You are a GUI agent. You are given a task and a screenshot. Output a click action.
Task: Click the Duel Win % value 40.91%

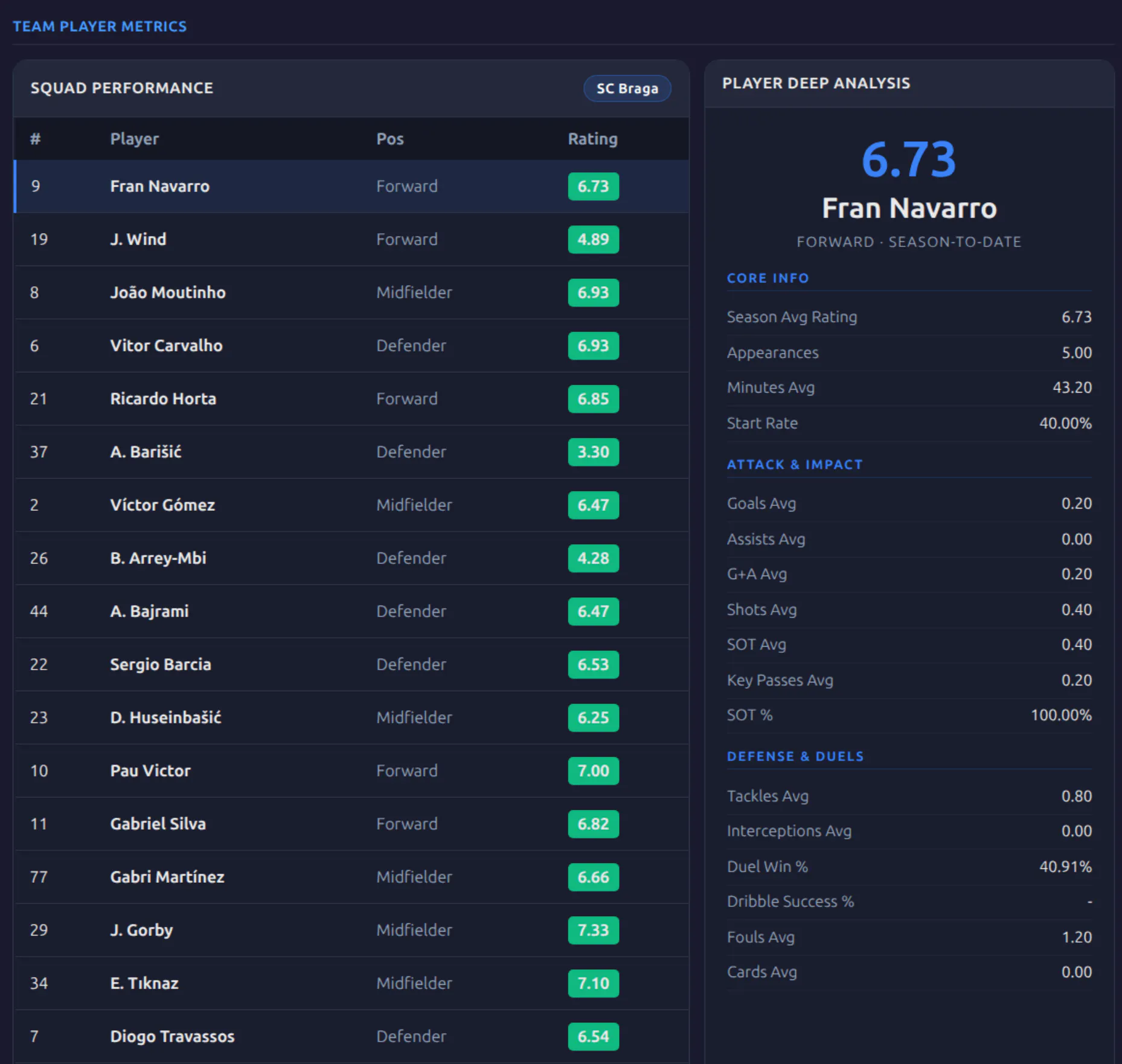click(x=1065, y=867)
